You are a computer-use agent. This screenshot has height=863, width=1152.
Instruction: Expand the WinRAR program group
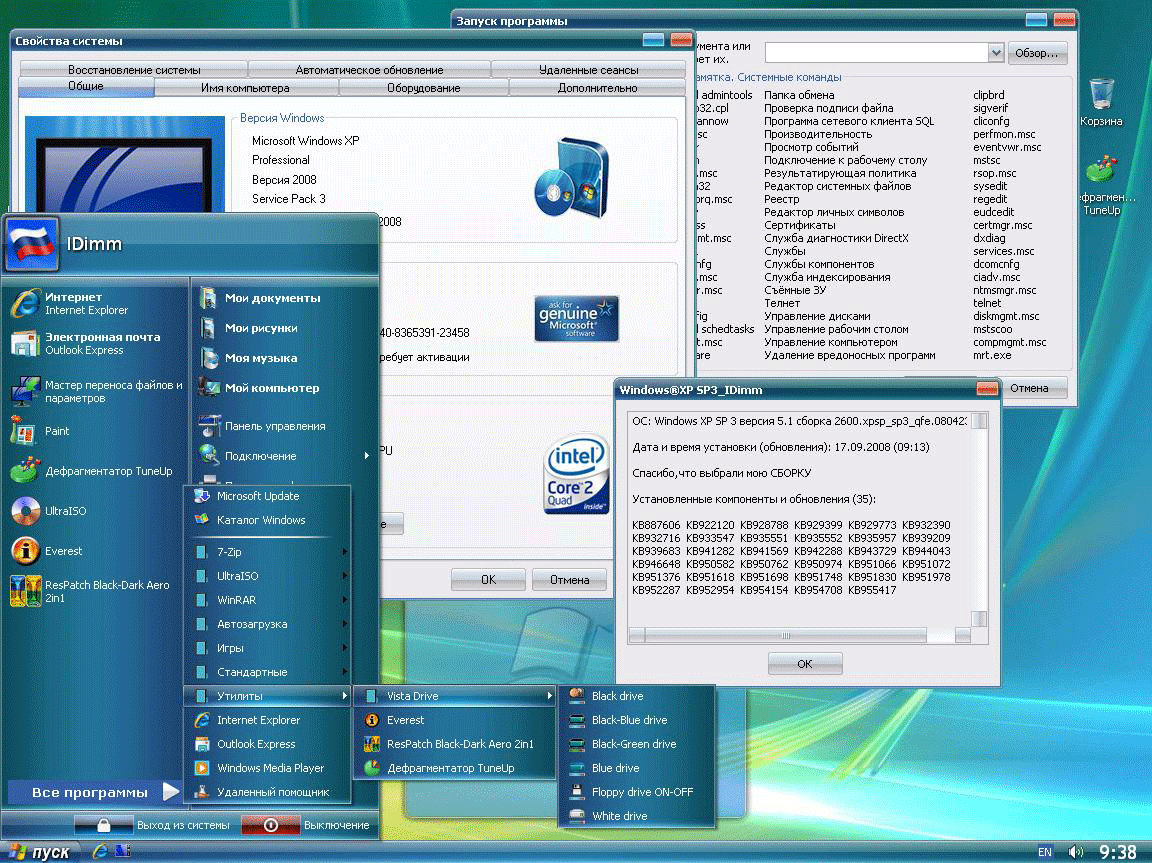pyautogui.click(x=267, y=600)
